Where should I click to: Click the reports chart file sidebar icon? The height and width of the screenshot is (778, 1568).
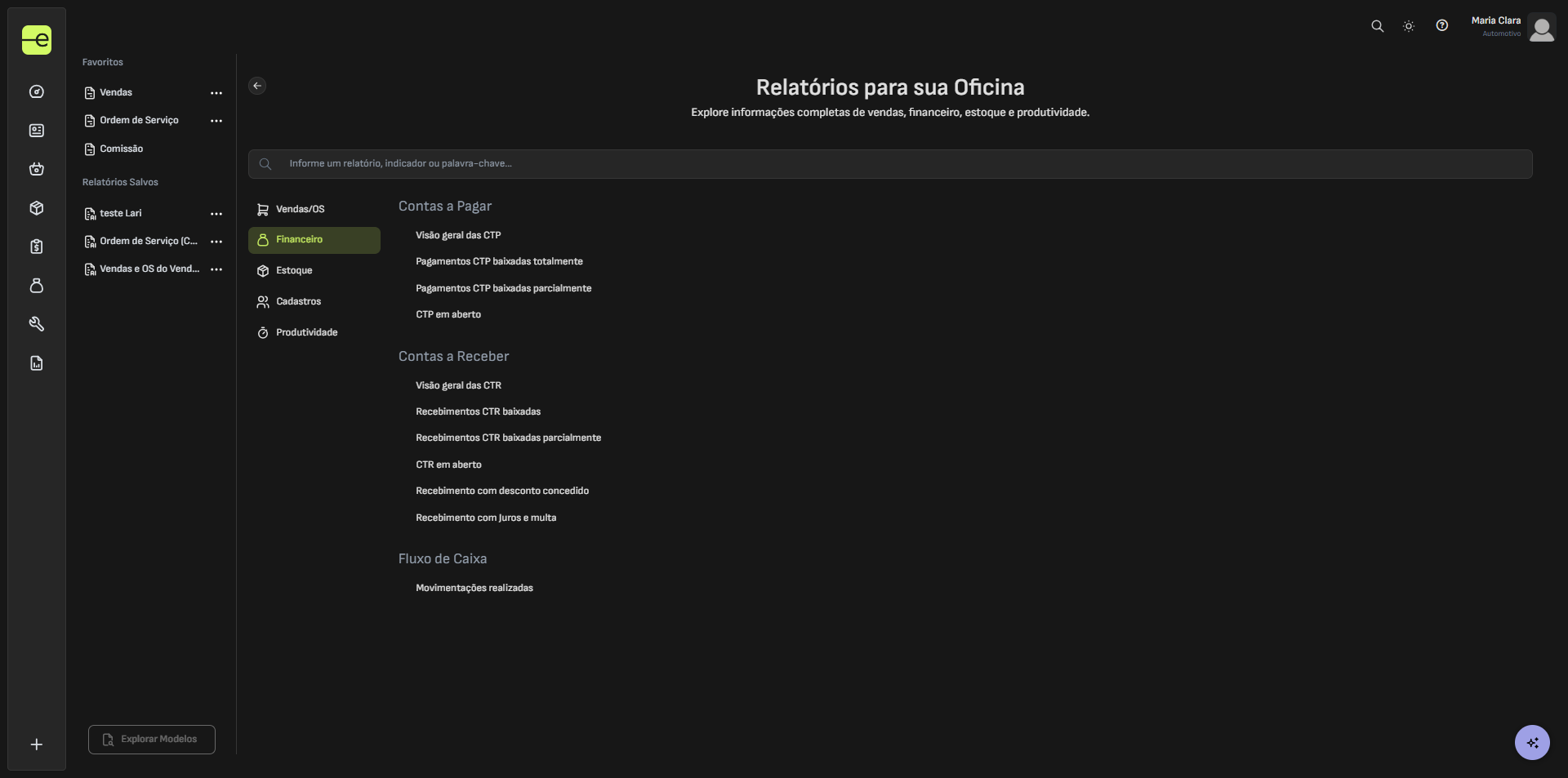(x=37, y=363)
